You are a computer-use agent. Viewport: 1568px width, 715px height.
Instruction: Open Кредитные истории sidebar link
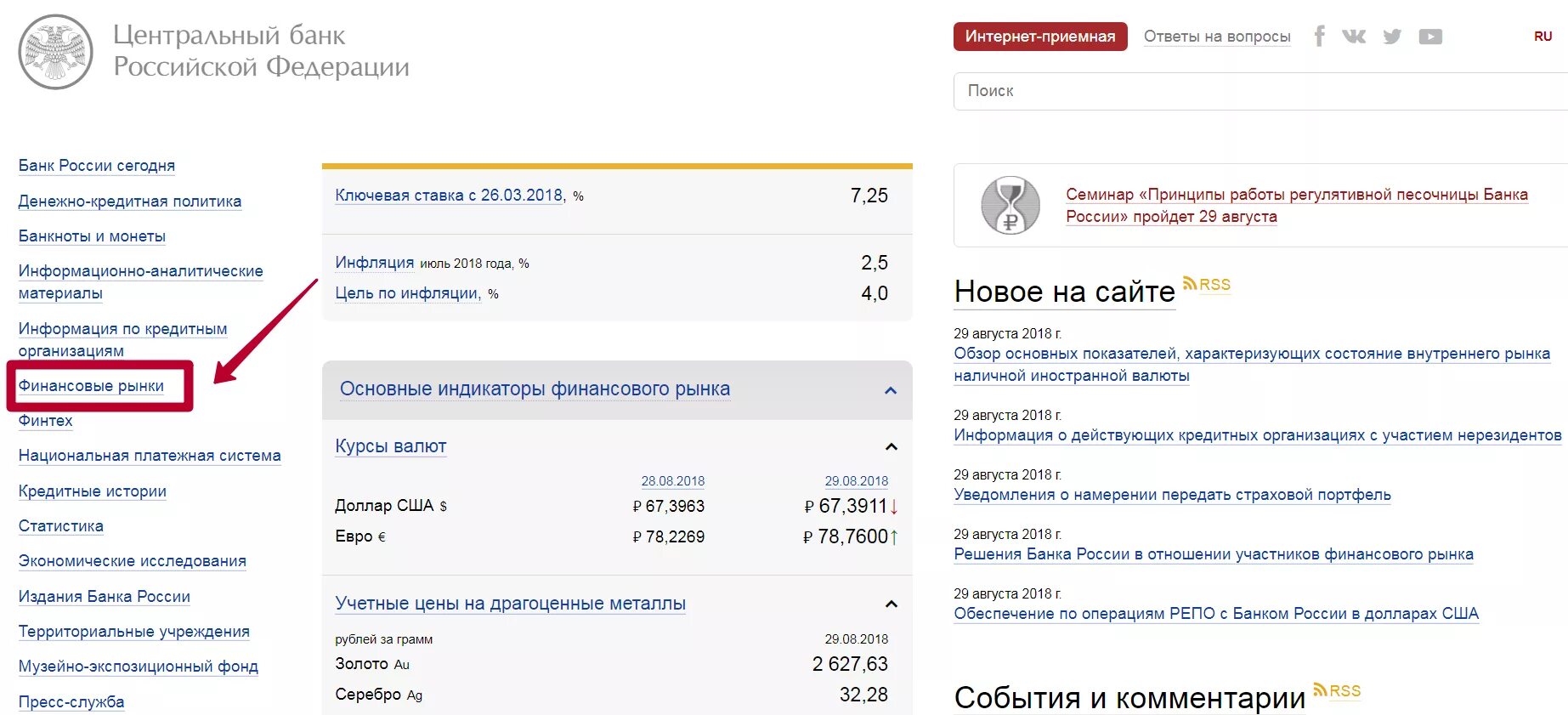[x=93, y=491]
